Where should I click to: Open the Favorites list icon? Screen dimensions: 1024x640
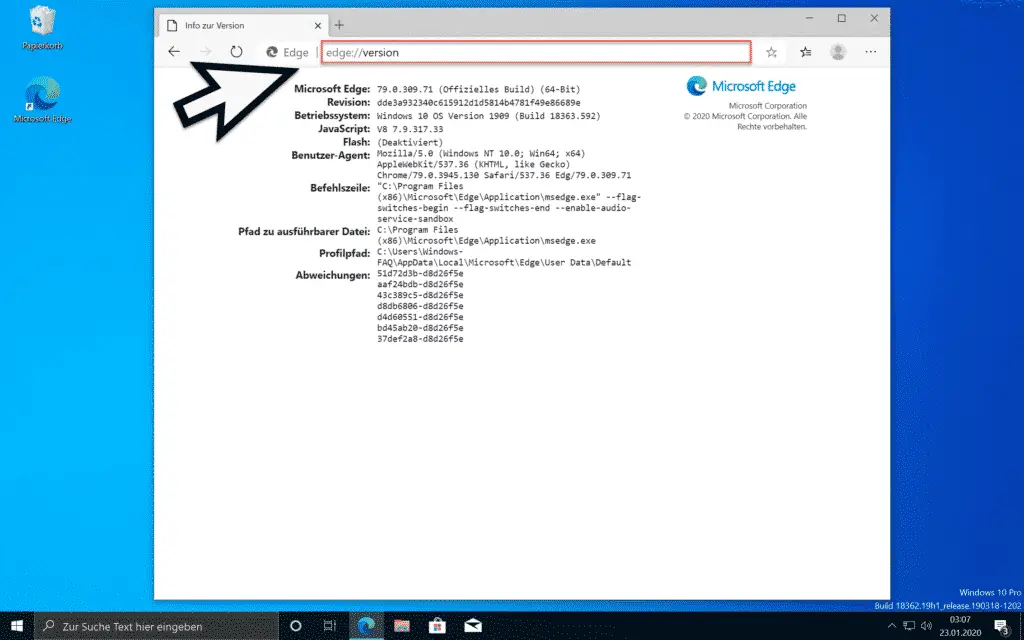(806, 52)
